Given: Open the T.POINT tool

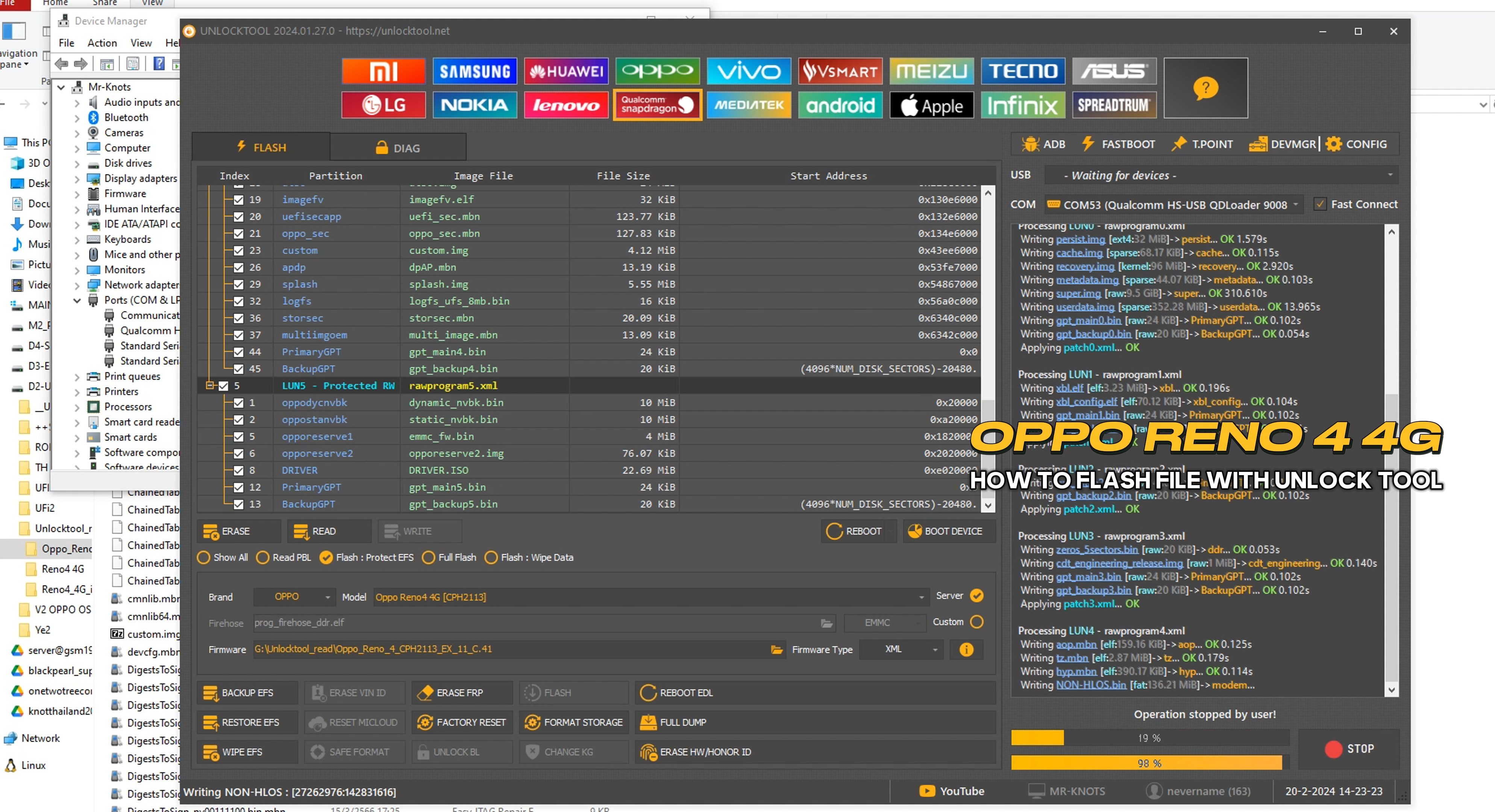Looking at the screenshot, I should click(1202, 144).
